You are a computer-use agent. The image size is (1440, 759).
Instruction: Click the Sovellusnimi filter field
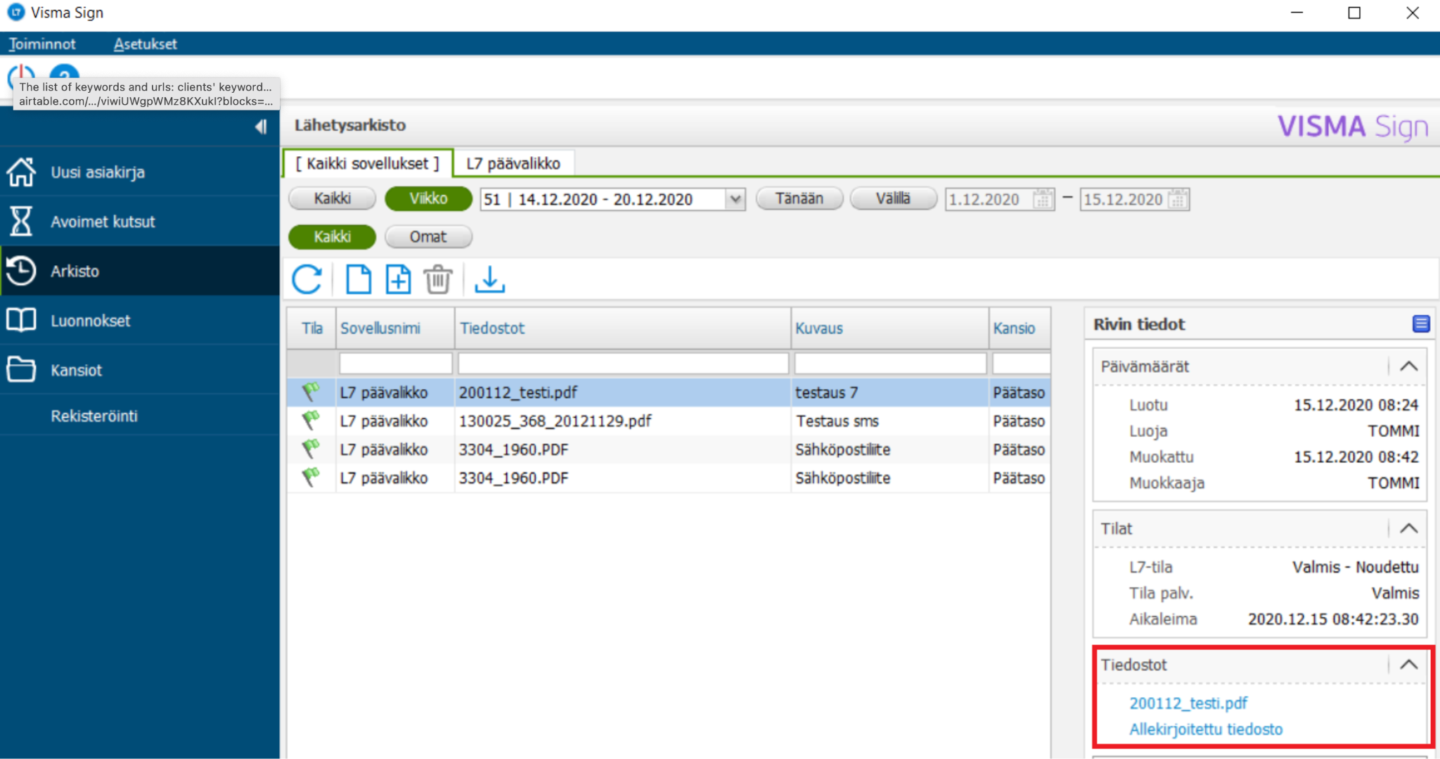396,363
